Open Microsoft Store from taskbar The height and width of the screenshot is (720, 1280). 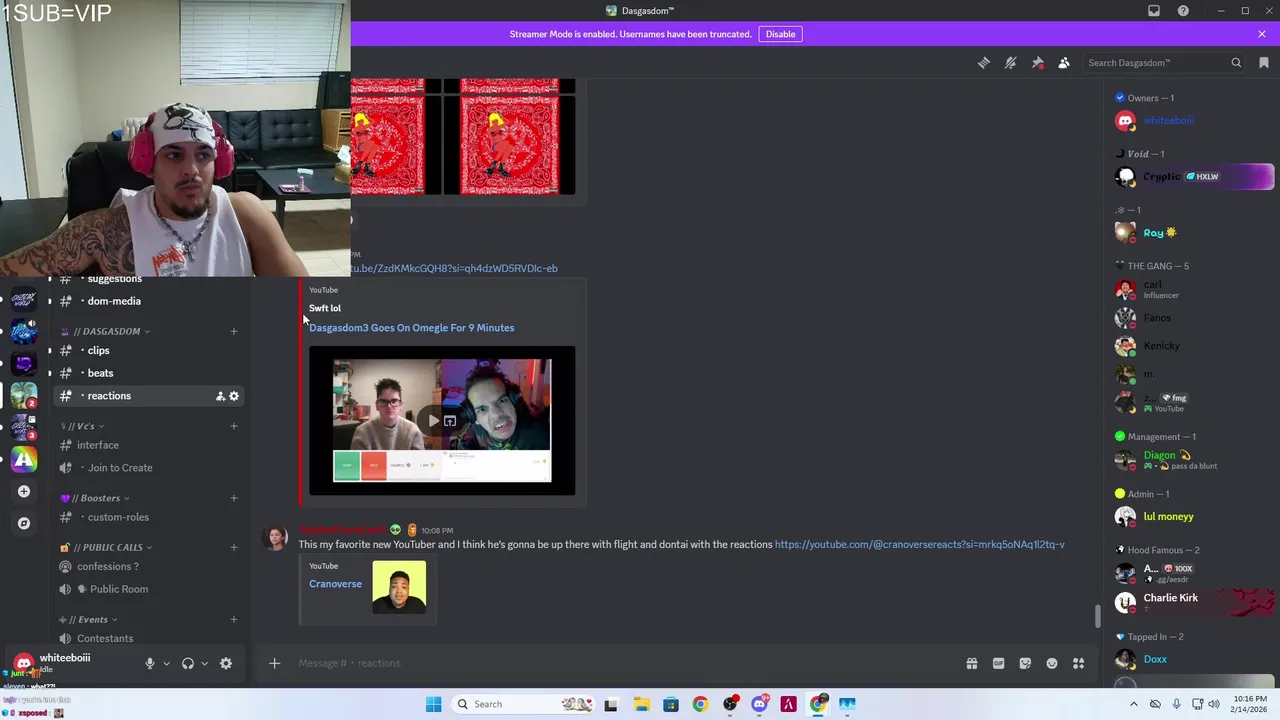click(x=670, y=704)
